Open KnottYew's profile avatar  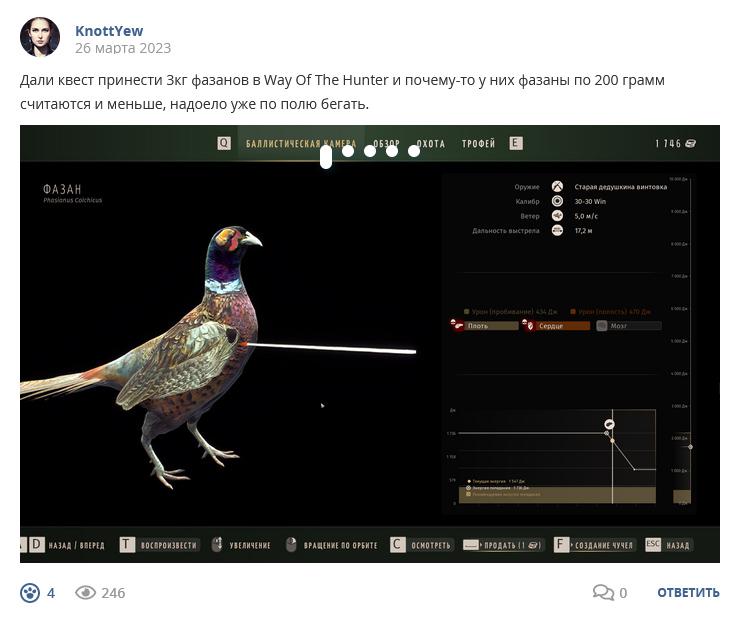click(40, 37)
